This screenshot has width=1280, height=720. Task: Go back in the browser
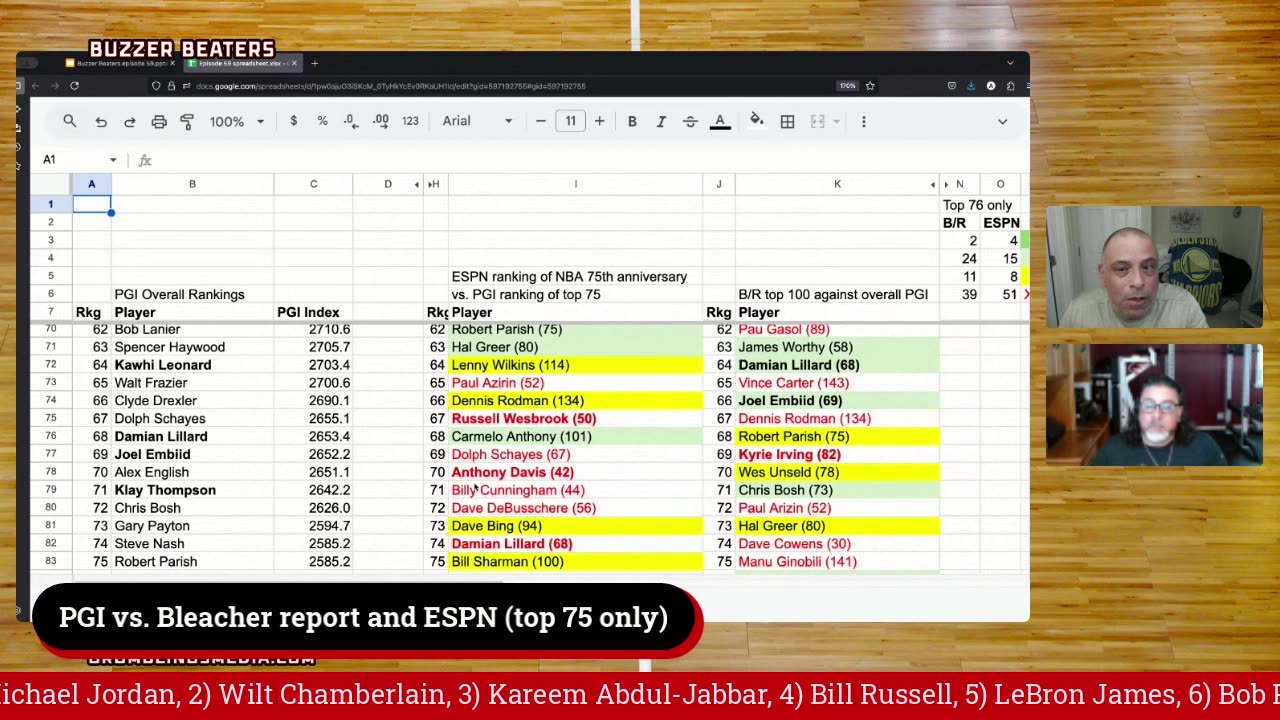coord(34,86)
